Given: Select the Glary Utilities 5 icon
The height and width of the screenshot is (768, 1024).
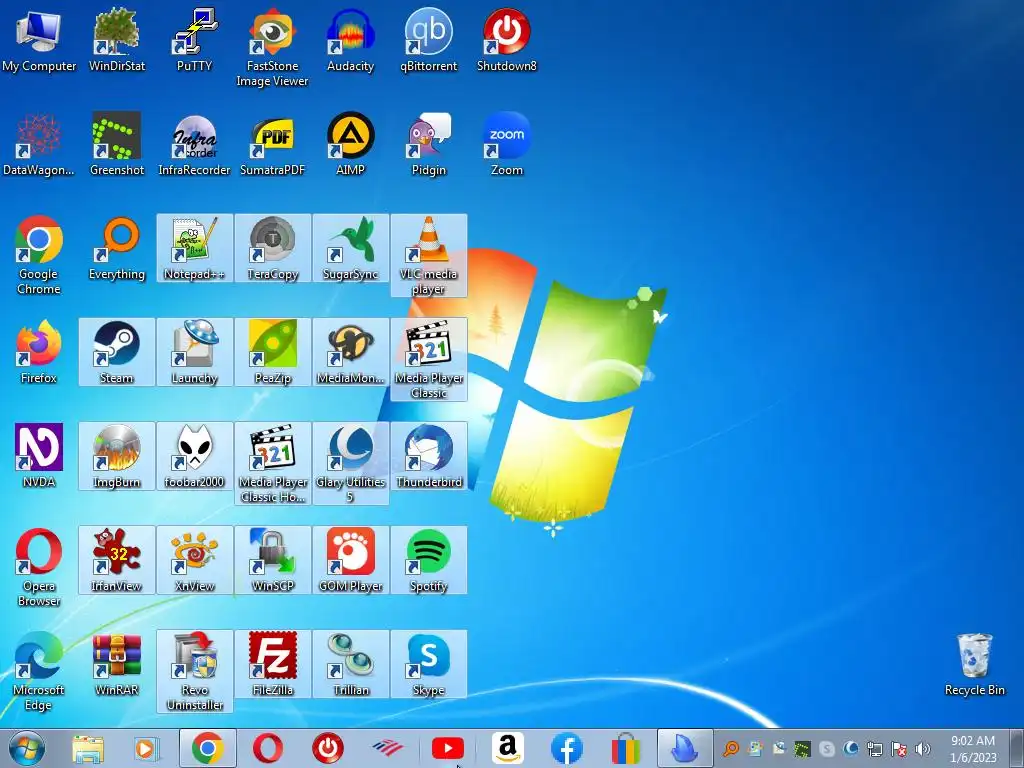Looking at the screenshot, I should [x=351, y=463].
